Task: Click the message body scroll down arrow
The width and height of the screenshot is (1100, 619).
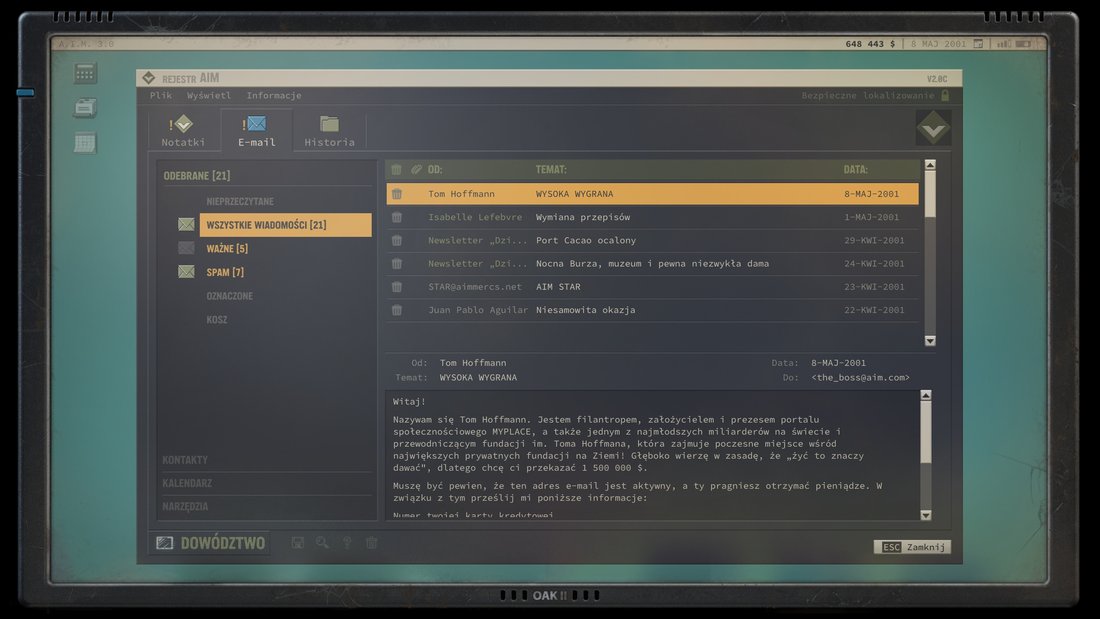Action: [x=926, y=515]
